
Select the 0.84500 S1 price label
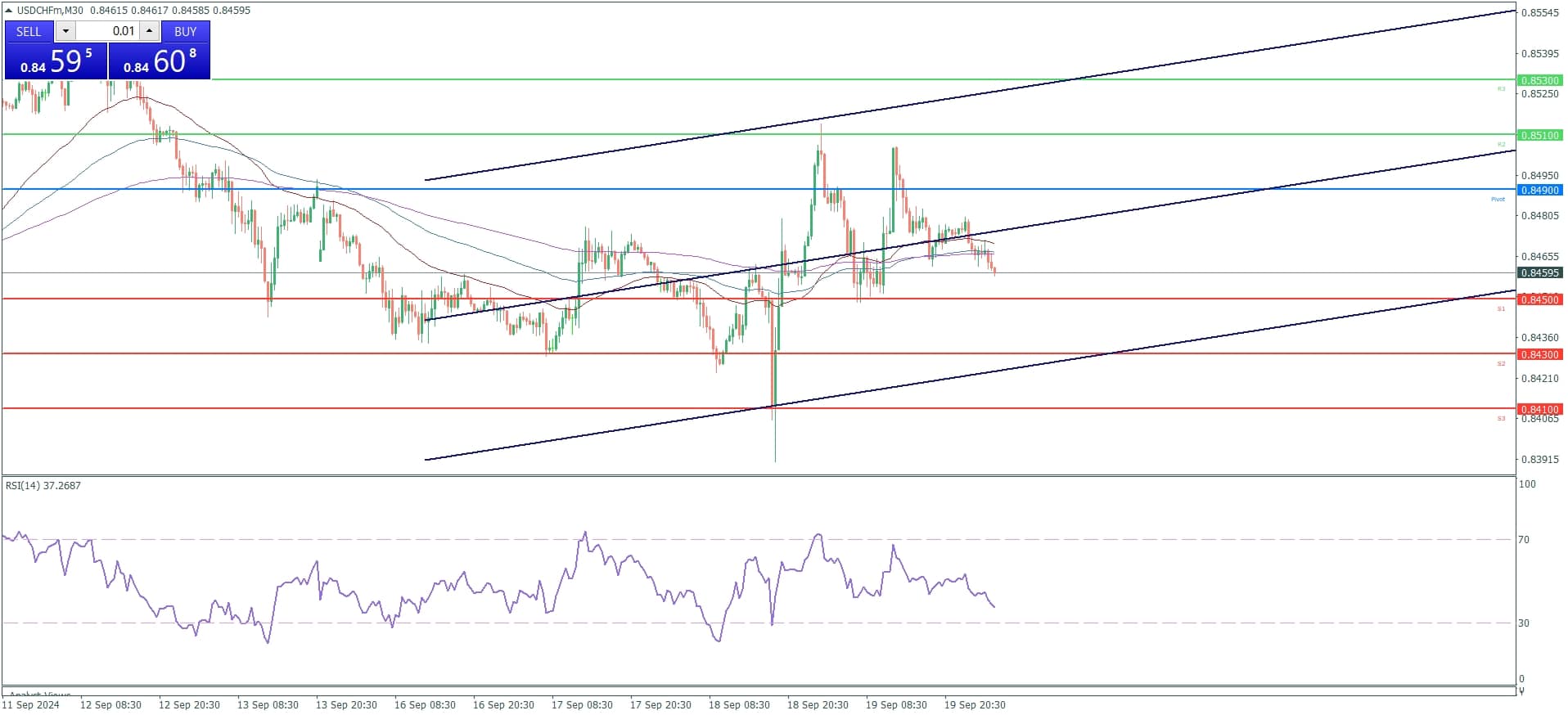point(1539,299)
